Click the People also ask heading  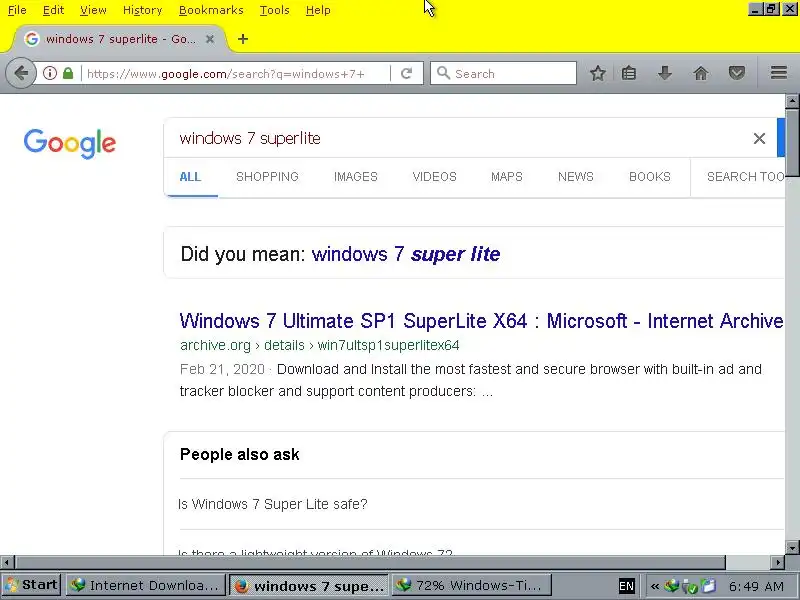(239, 454)
